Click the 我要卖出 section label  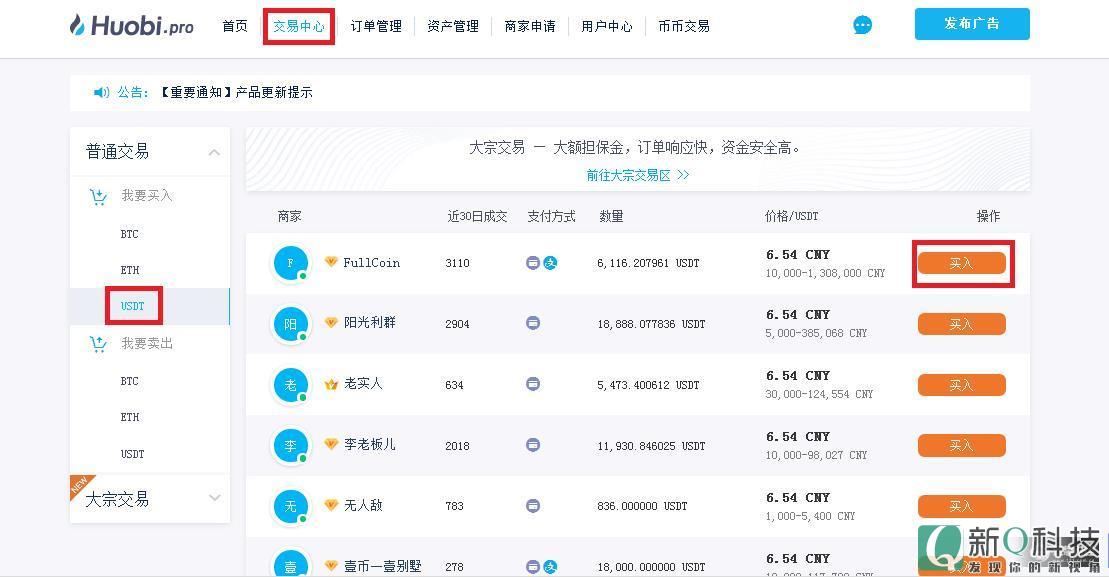[x=146, y=343]
